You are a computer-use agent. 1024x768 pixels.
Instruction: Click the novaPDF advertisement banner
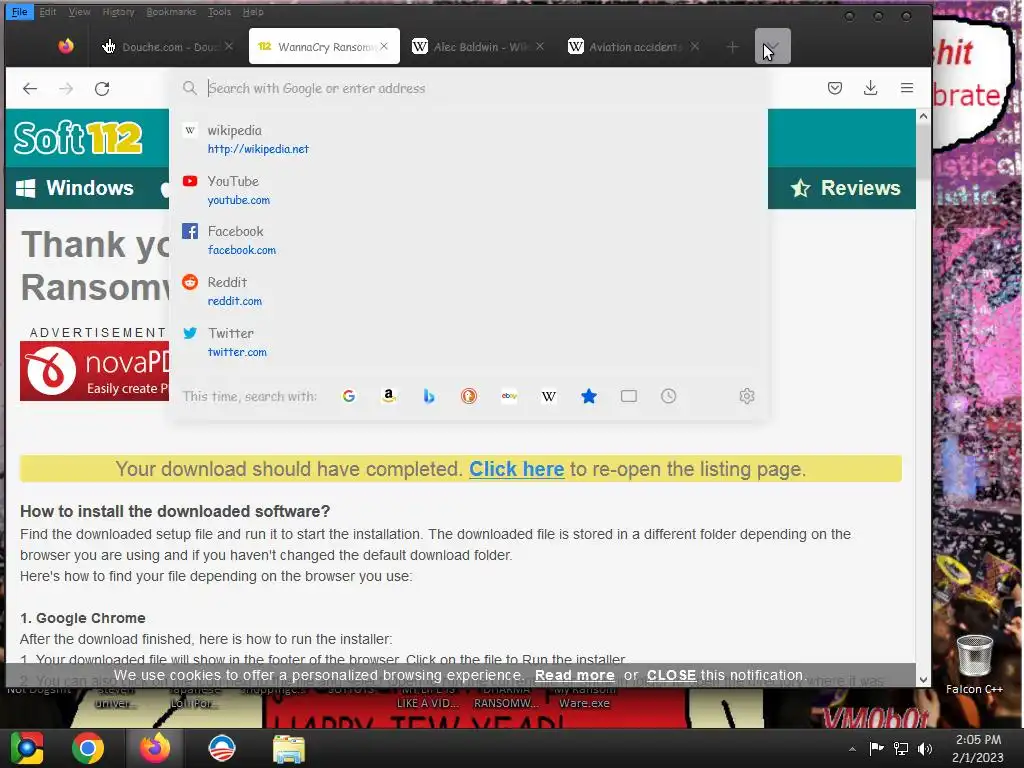pos(95,371)
